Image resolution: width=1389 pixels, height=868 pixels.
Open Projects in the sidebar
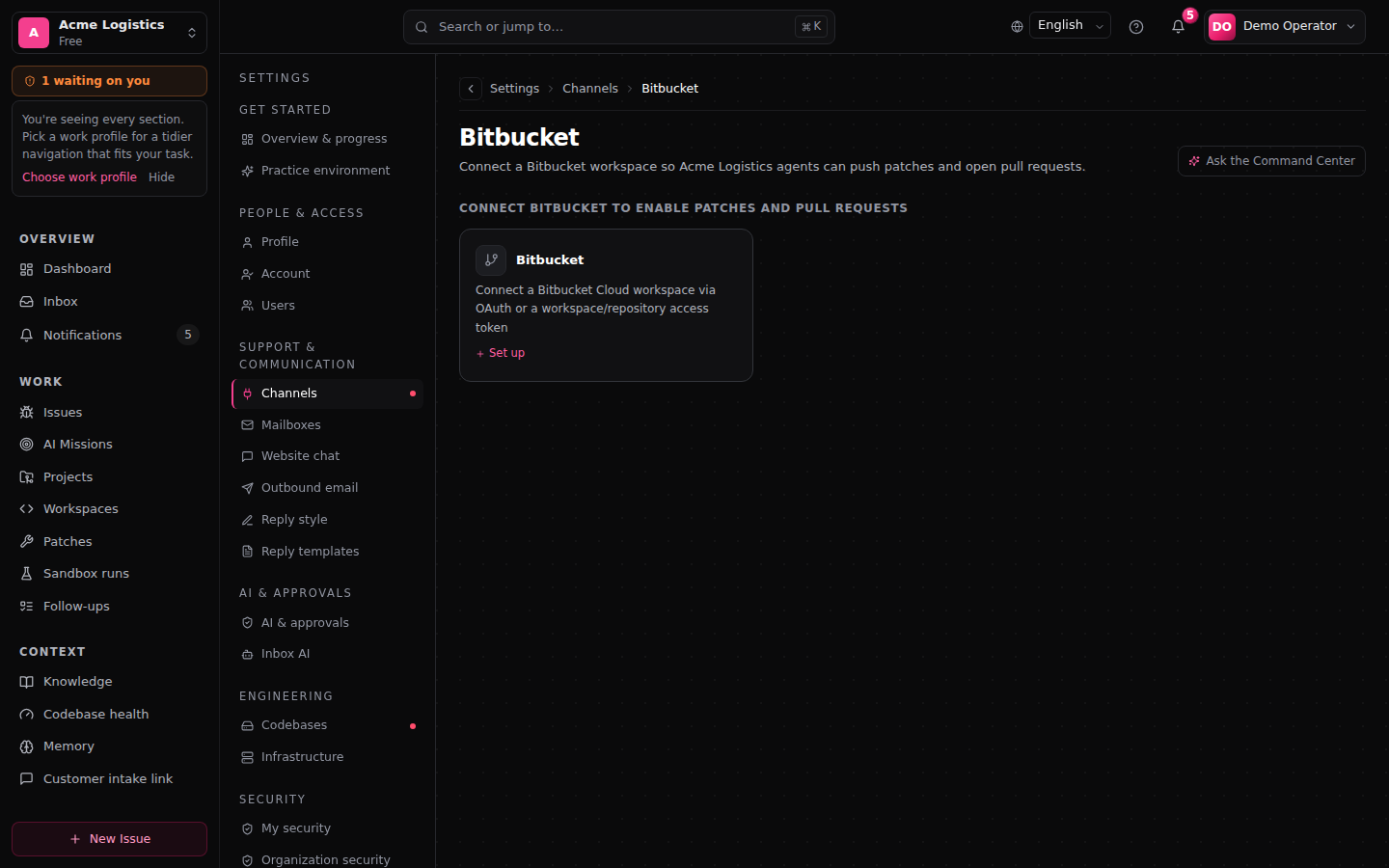tap(109, 477)
